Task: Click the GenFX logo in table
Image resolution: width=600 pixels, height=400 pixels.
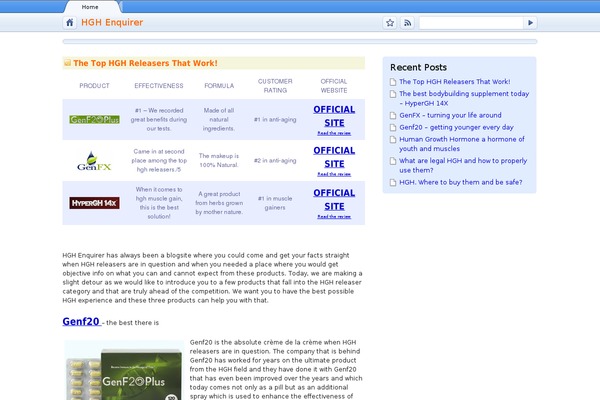Action: pos(94,161)
